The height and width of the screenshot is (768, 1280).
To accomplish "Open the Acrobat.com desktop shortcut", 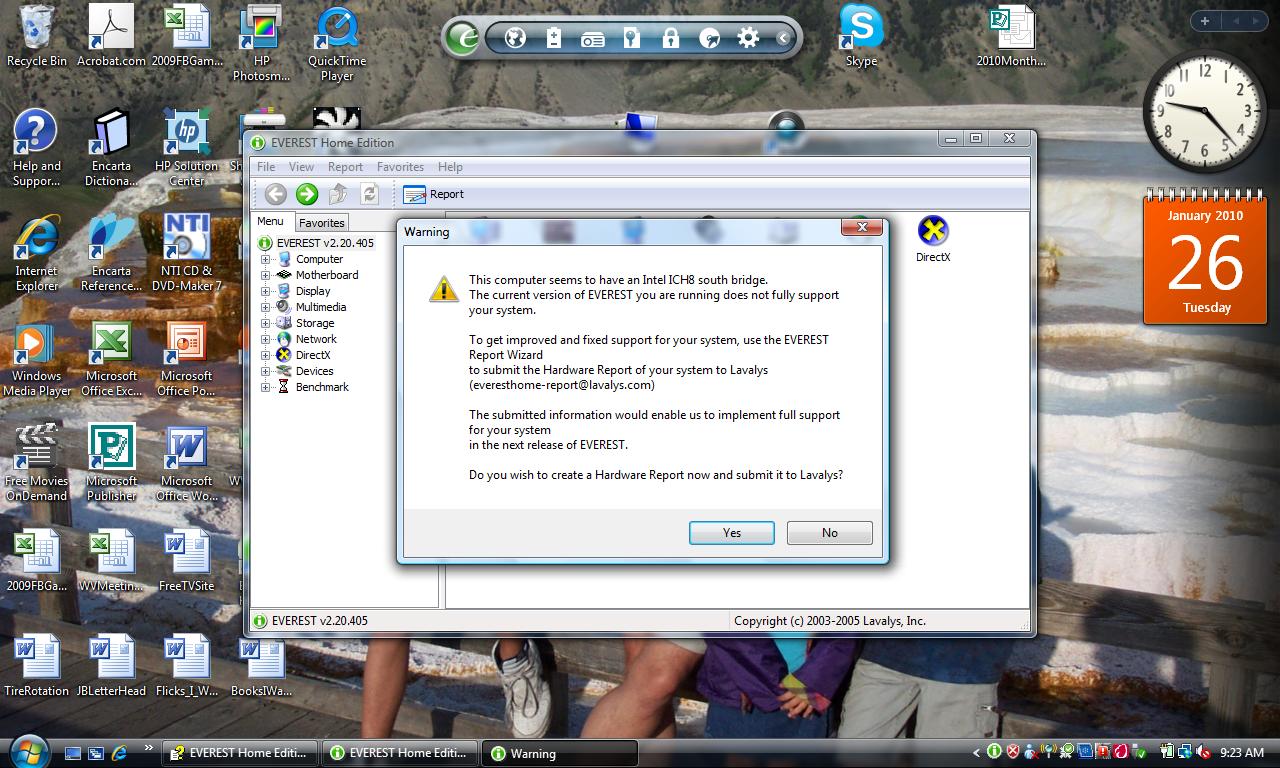I will [x=111, y=36].
